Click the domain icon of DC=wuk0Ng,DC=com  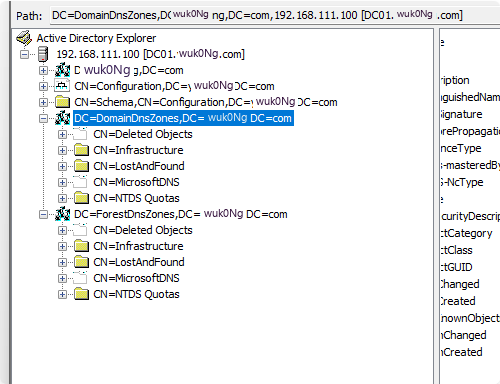[x=62, y=70]
